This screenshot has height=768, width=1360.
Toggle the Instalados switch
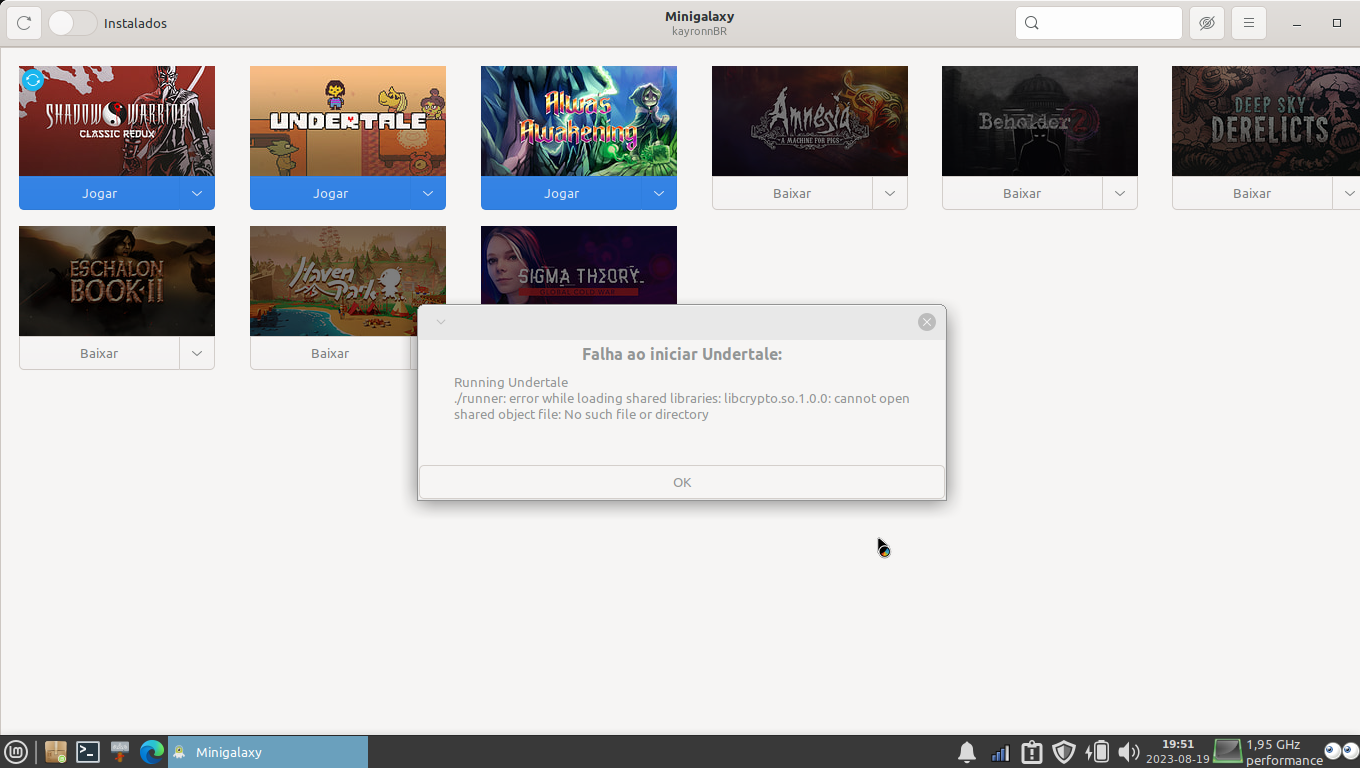72,23
